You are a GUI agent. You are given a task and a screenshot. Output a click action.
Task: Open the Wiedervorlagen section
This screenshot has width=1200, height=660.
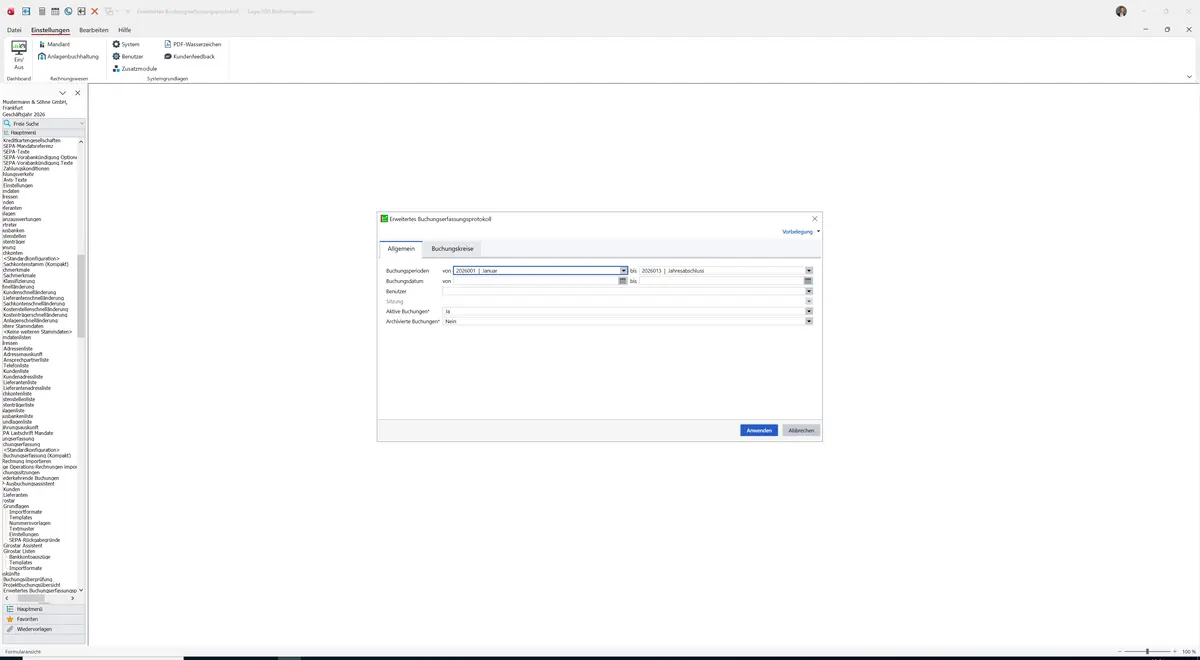[x=44, y=629]
